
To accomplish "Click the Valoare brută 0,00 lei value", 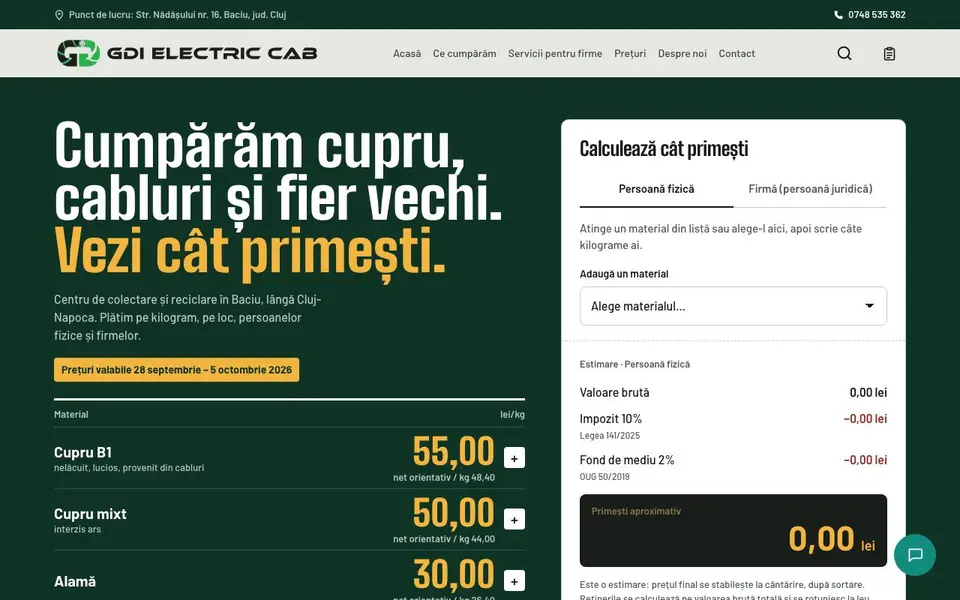I will 868,392.
